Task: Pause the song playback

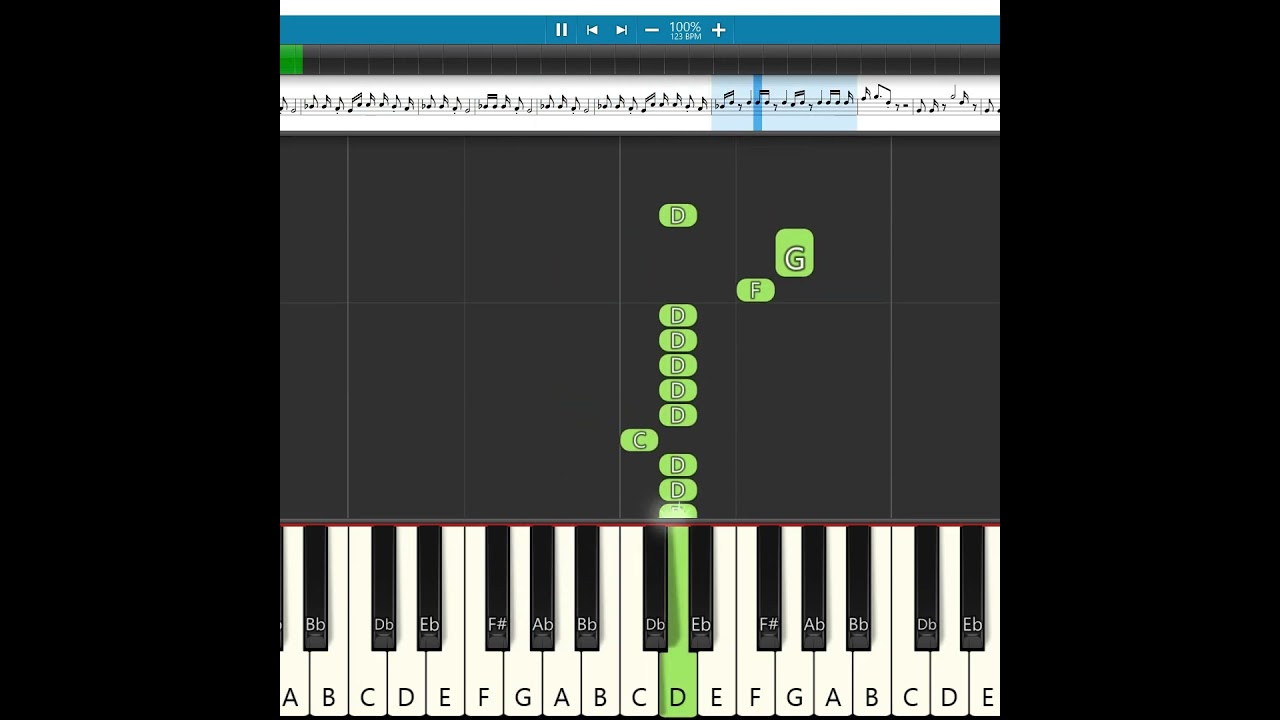Action: coord(561,30)
